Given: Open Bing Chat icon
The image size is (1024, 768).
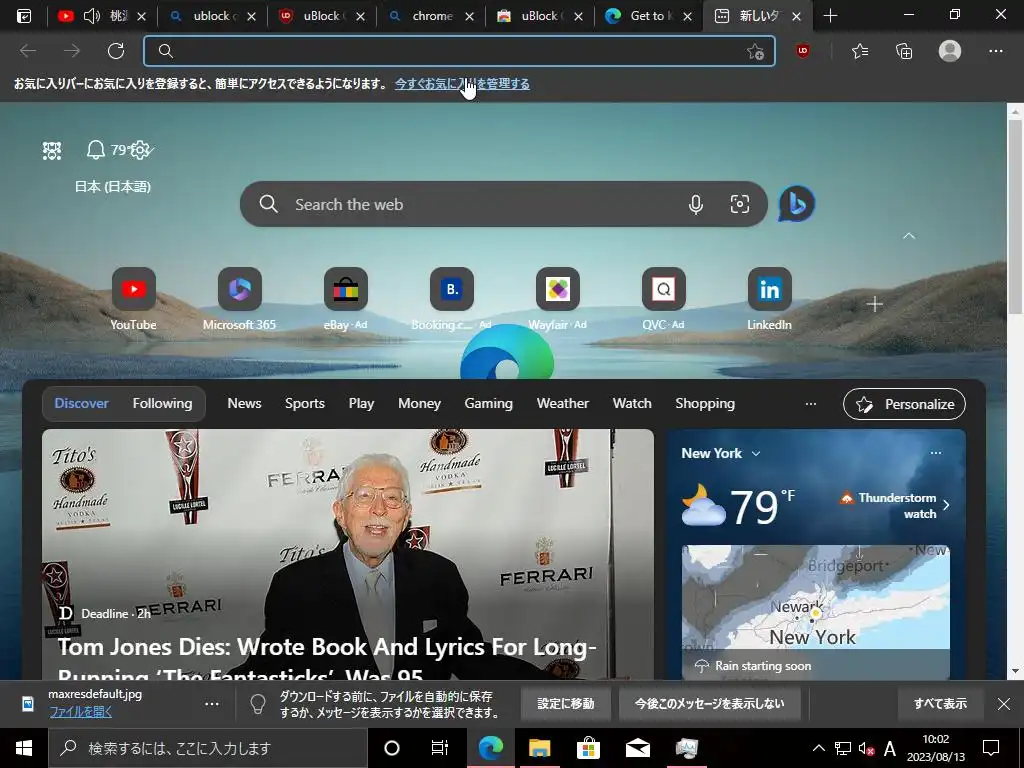Looking at the screenshot, I should pos(797,204).
